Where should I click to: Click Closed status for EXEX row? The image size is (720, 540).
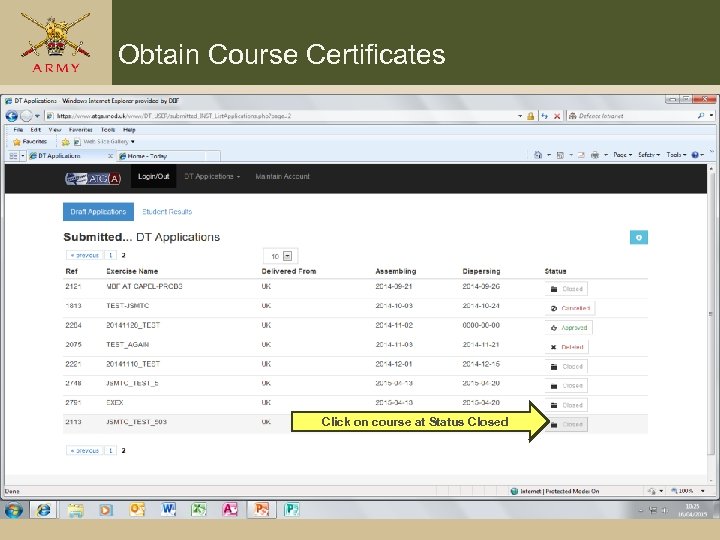(x=567, y=405)
